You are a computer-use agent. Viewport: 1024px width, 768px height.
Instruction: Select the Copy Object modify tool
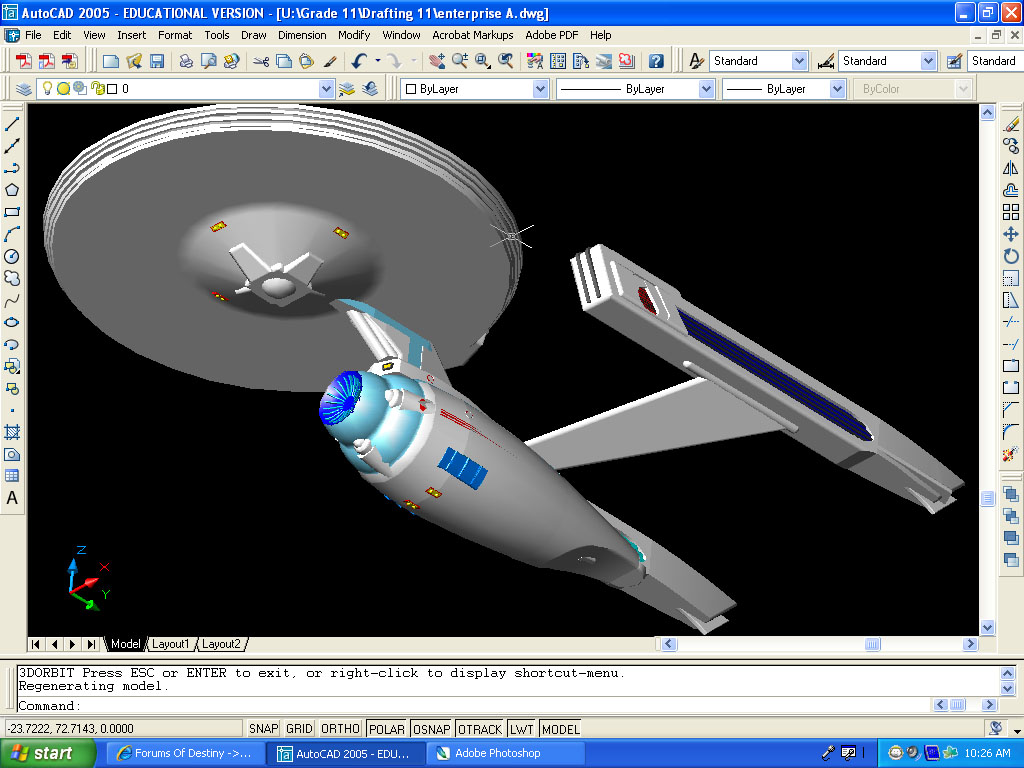(x=1011, y=146)
